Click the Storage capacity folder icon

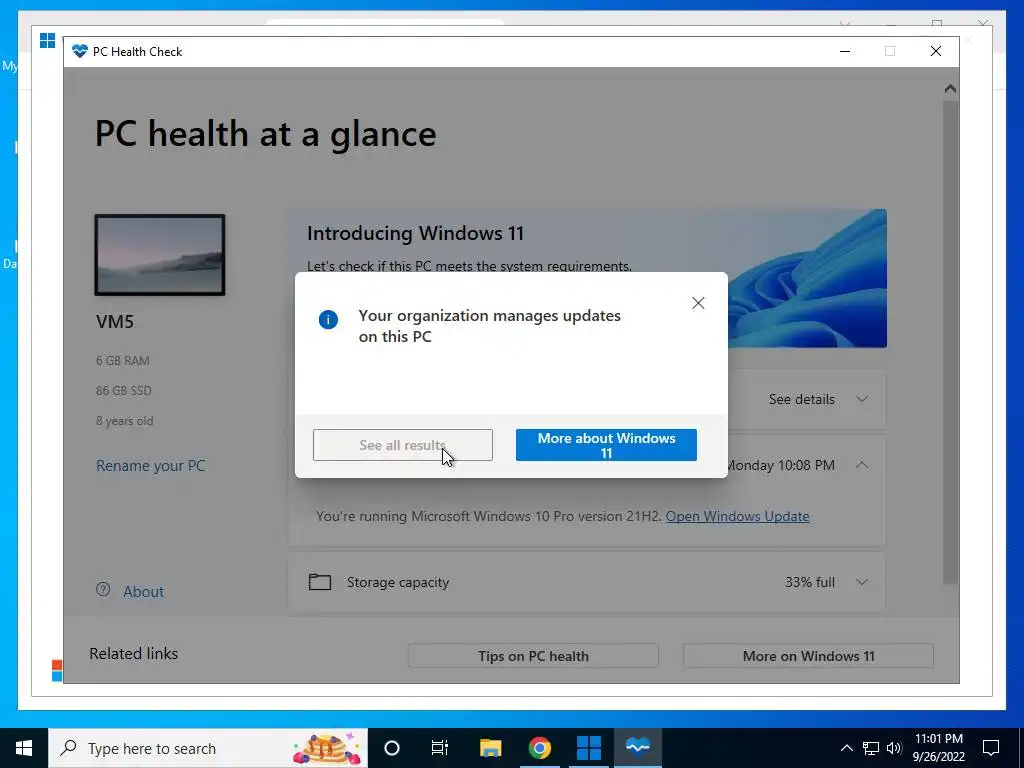(320, 582)
